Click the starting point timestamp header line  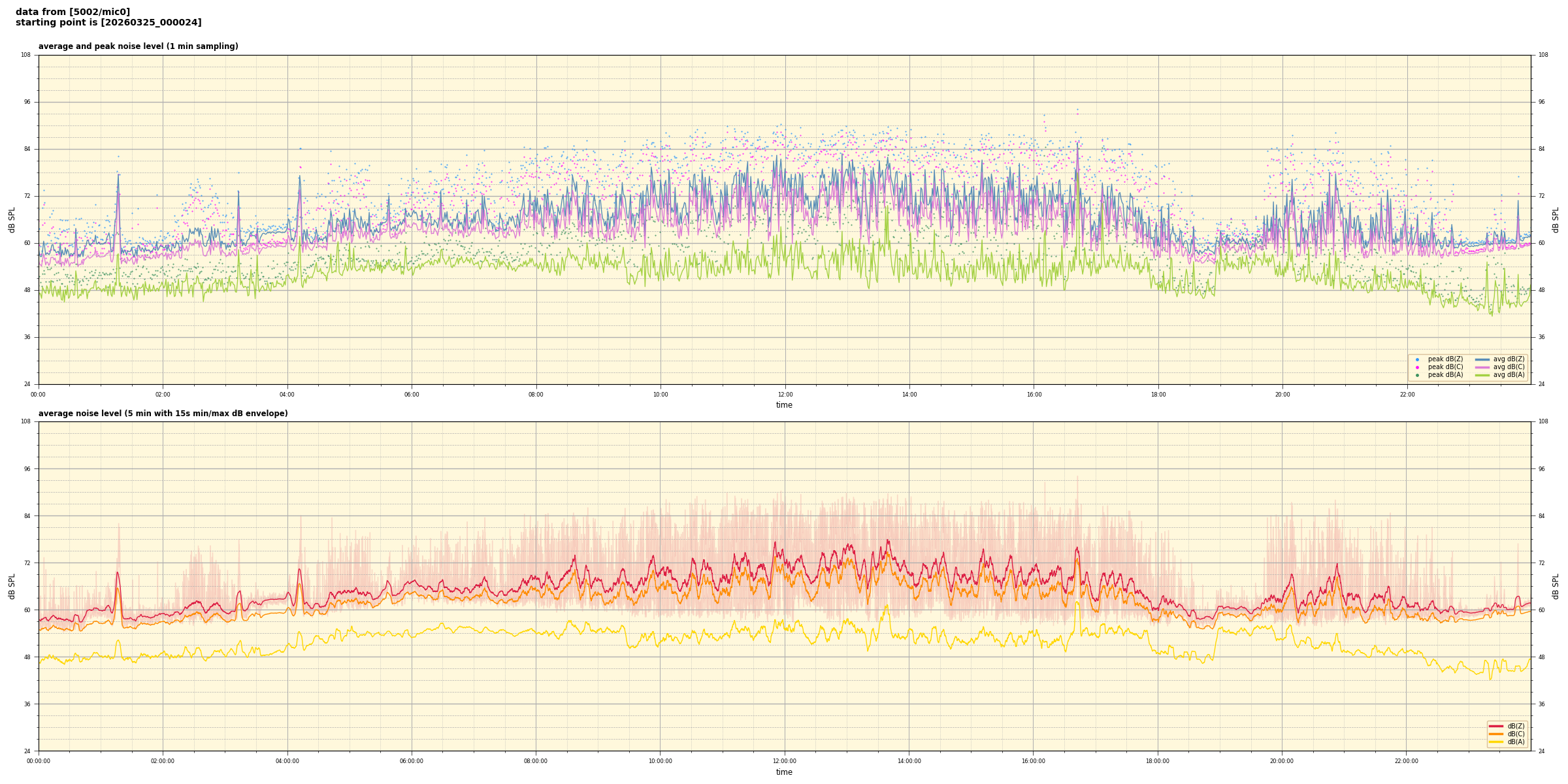108,23
